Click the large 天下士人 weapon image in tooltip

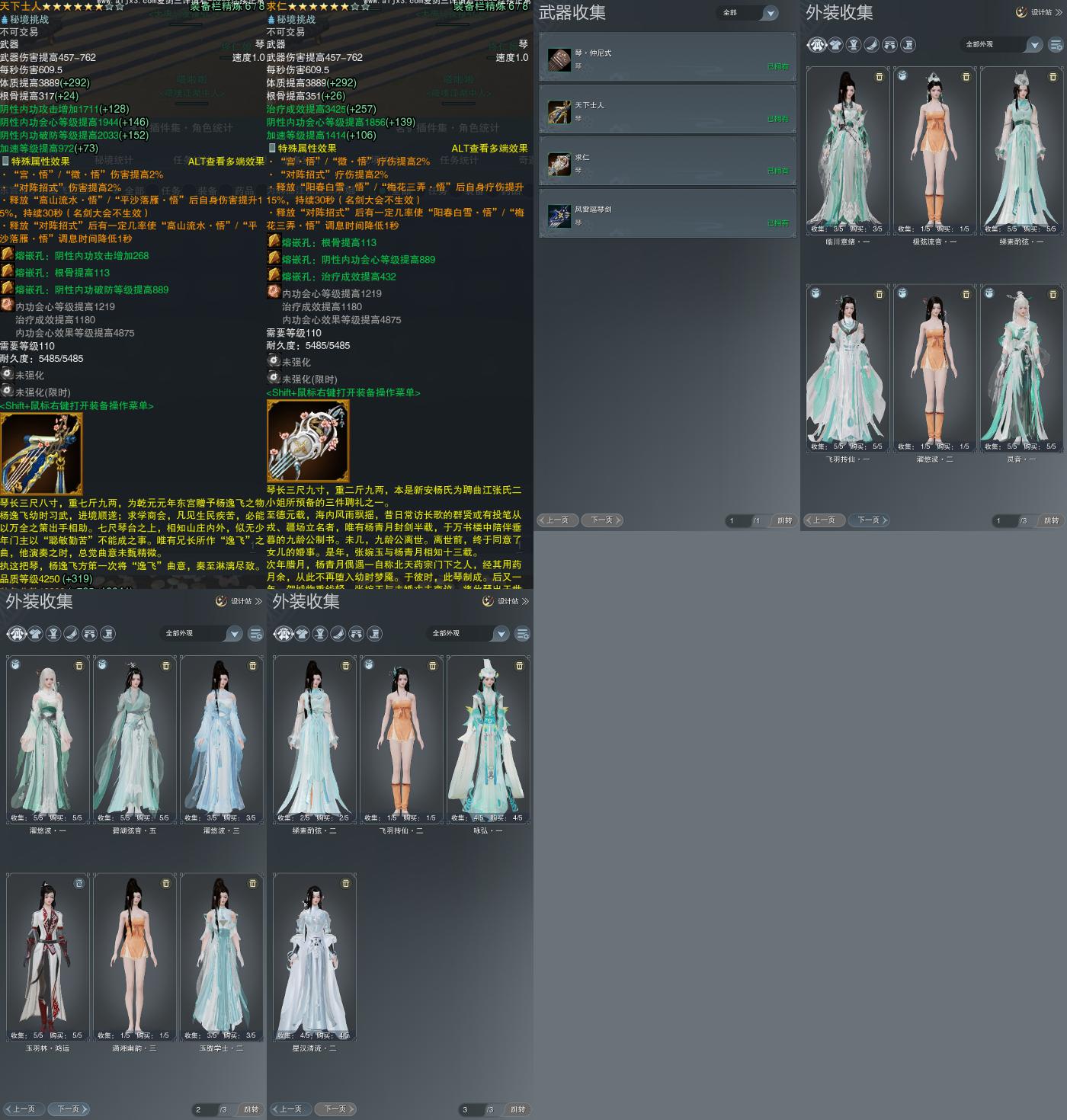click(41, 454)
